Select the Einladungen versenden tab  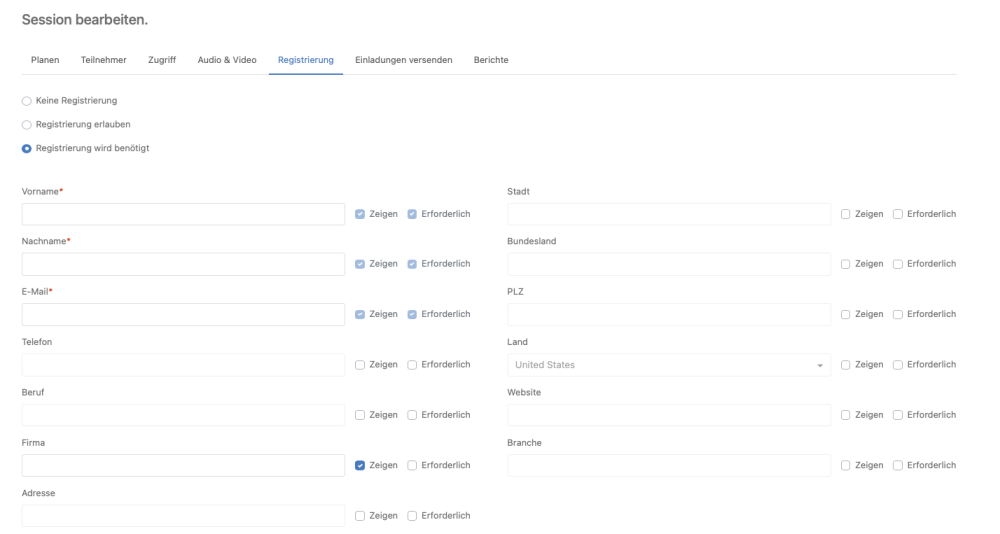[x=404, y=60]
